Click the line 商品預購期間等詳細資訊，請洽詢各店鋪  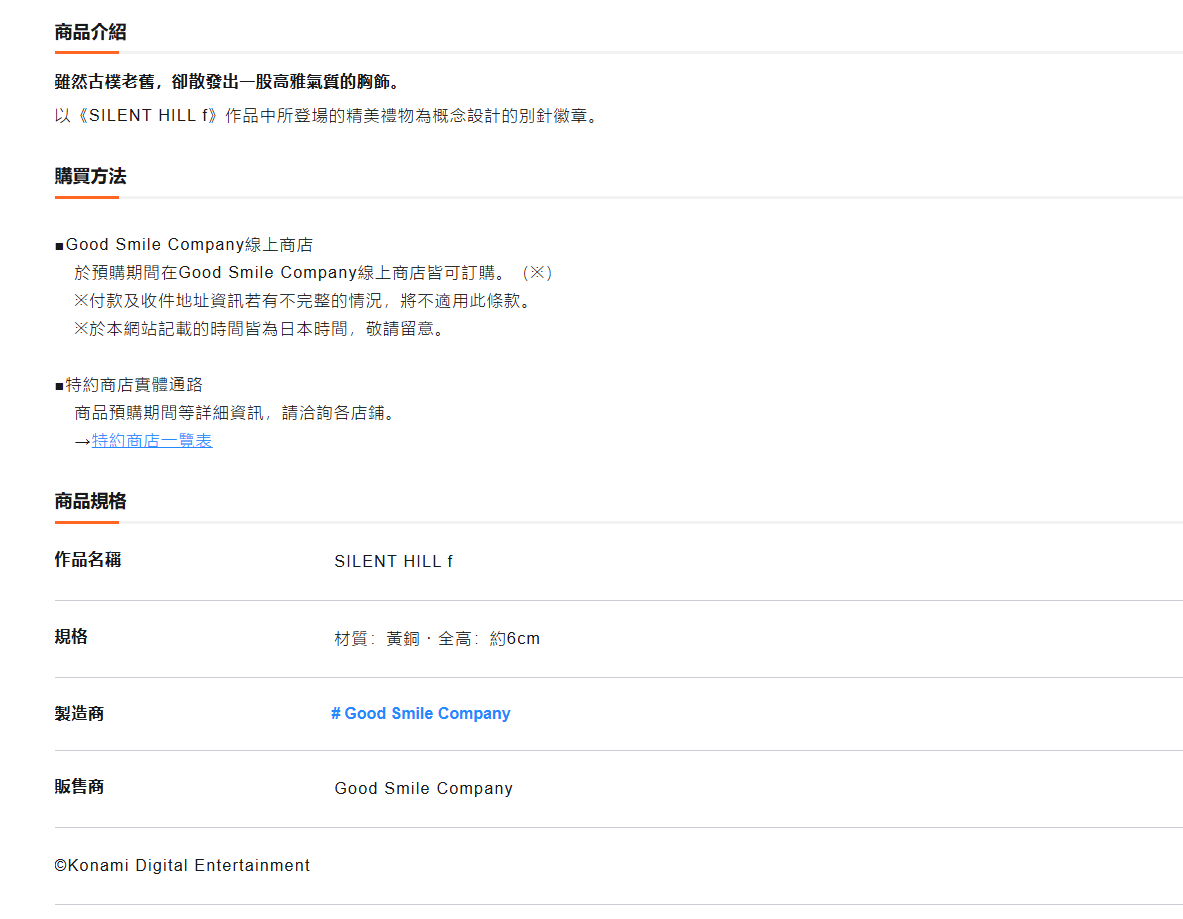(x=235, y=413)
